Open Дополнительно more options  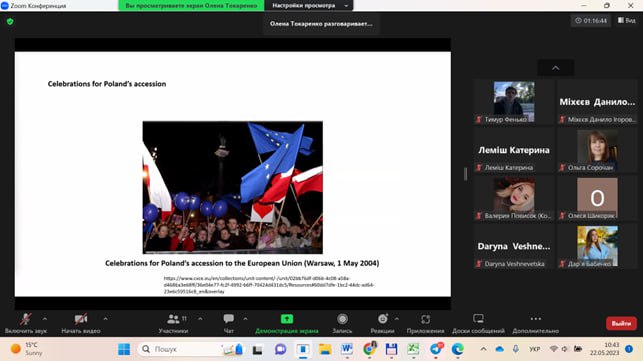pos(536,323)
